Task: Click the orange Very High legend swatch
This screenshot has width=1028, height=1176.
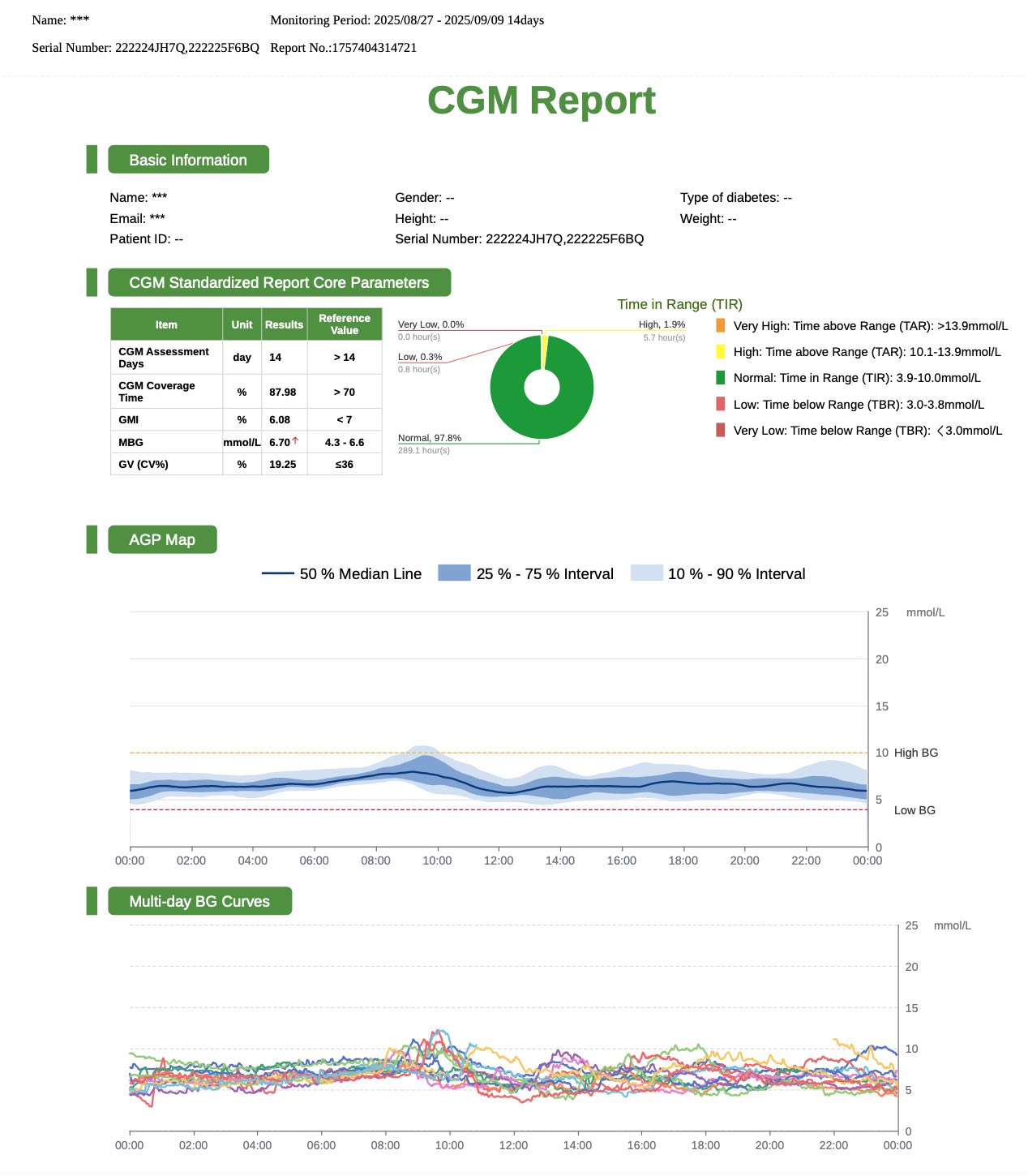Action: tap(720, 326)
